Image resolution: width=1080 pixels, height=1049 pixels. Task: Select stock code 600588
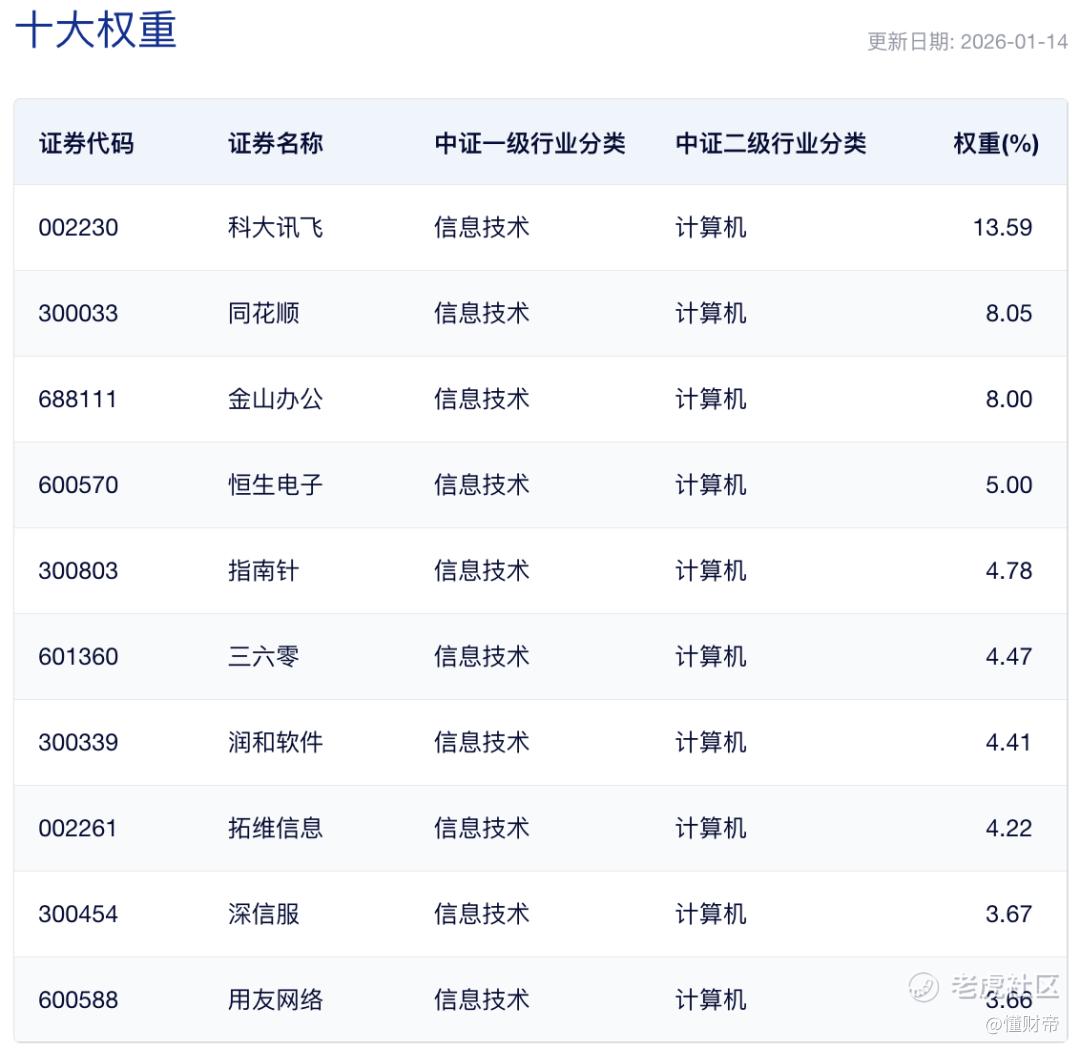(x=79, y=1000)
